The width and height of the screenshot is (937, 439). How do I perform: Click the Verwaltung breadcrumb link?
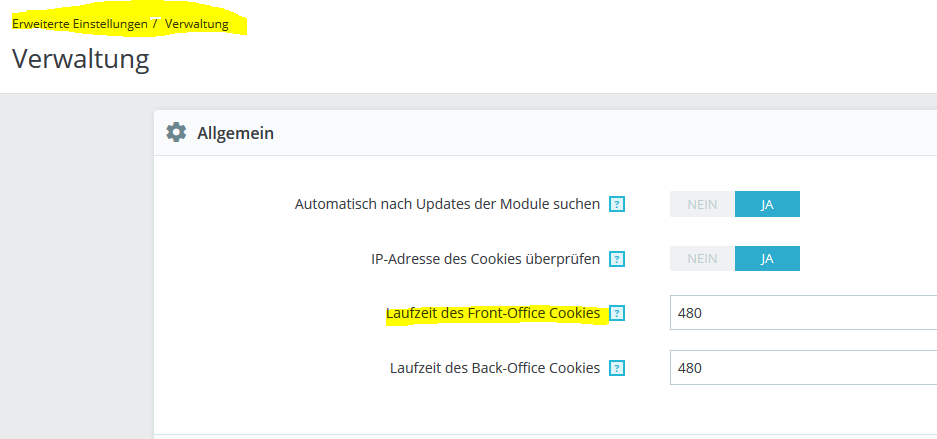196,23
